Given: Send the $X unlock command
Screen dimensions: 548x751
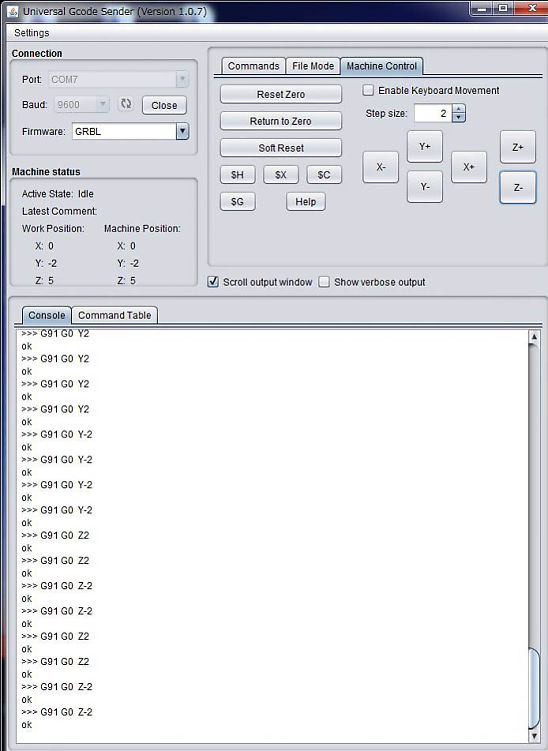Looking at the screenshot, I should (281, 175).
